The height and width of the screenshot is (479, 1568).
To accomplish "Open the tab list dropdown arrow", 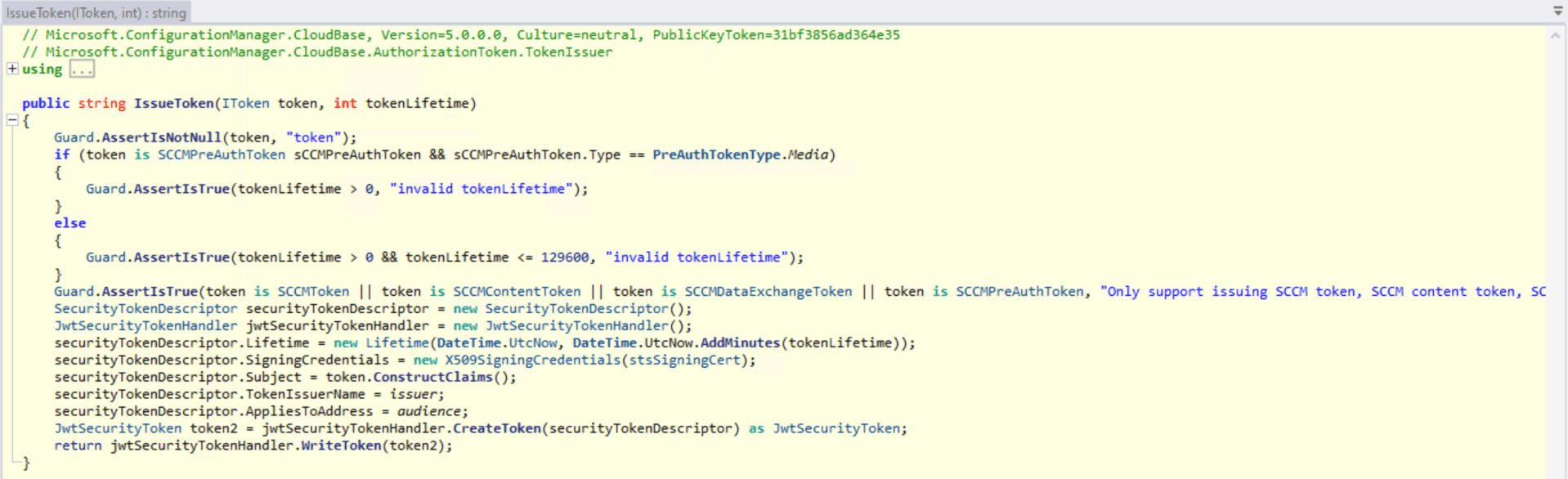I will [x=1557, y=11].
